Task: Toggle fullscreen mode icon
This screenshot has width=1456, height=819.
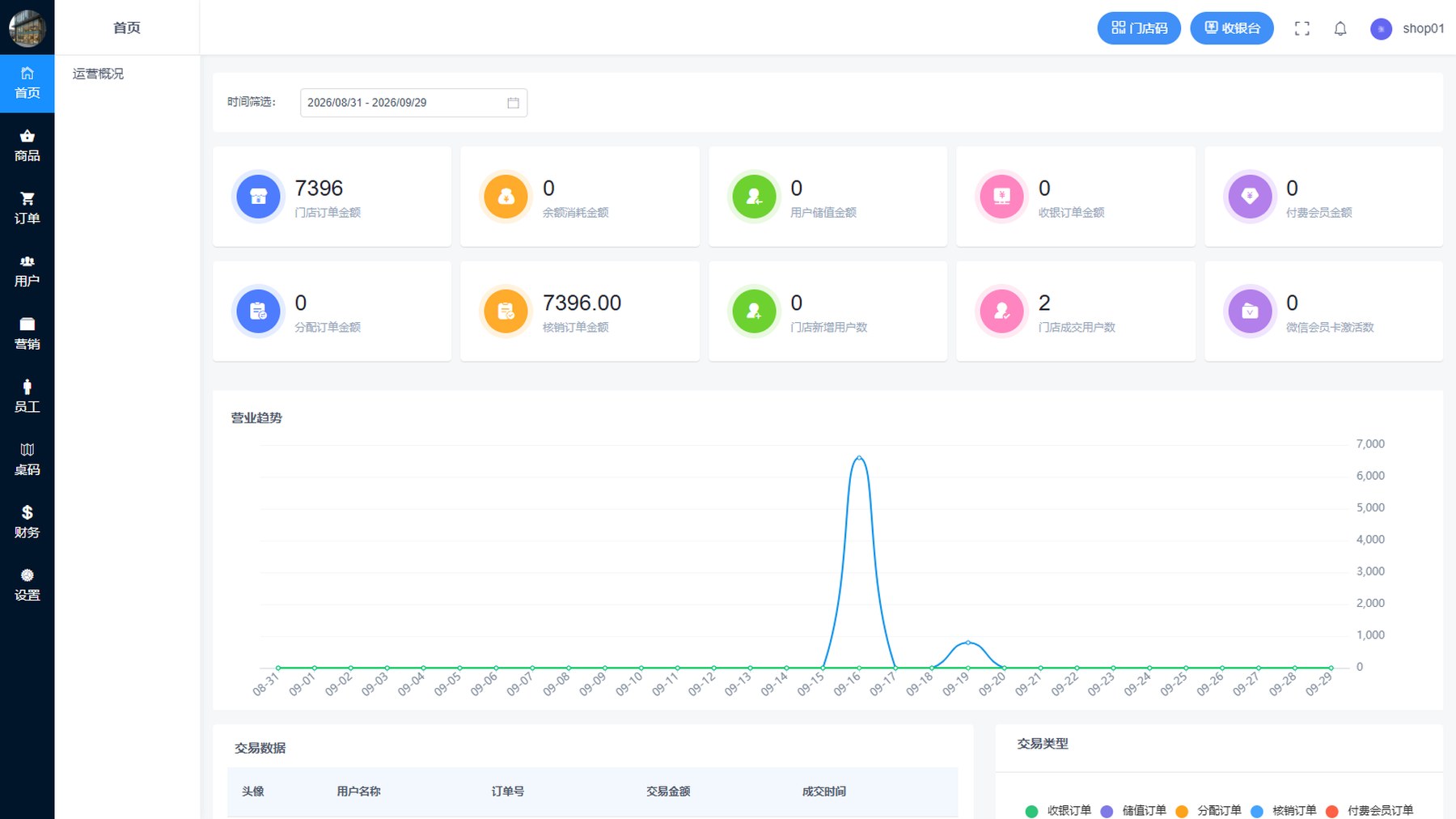Action: pos(1302,28)
